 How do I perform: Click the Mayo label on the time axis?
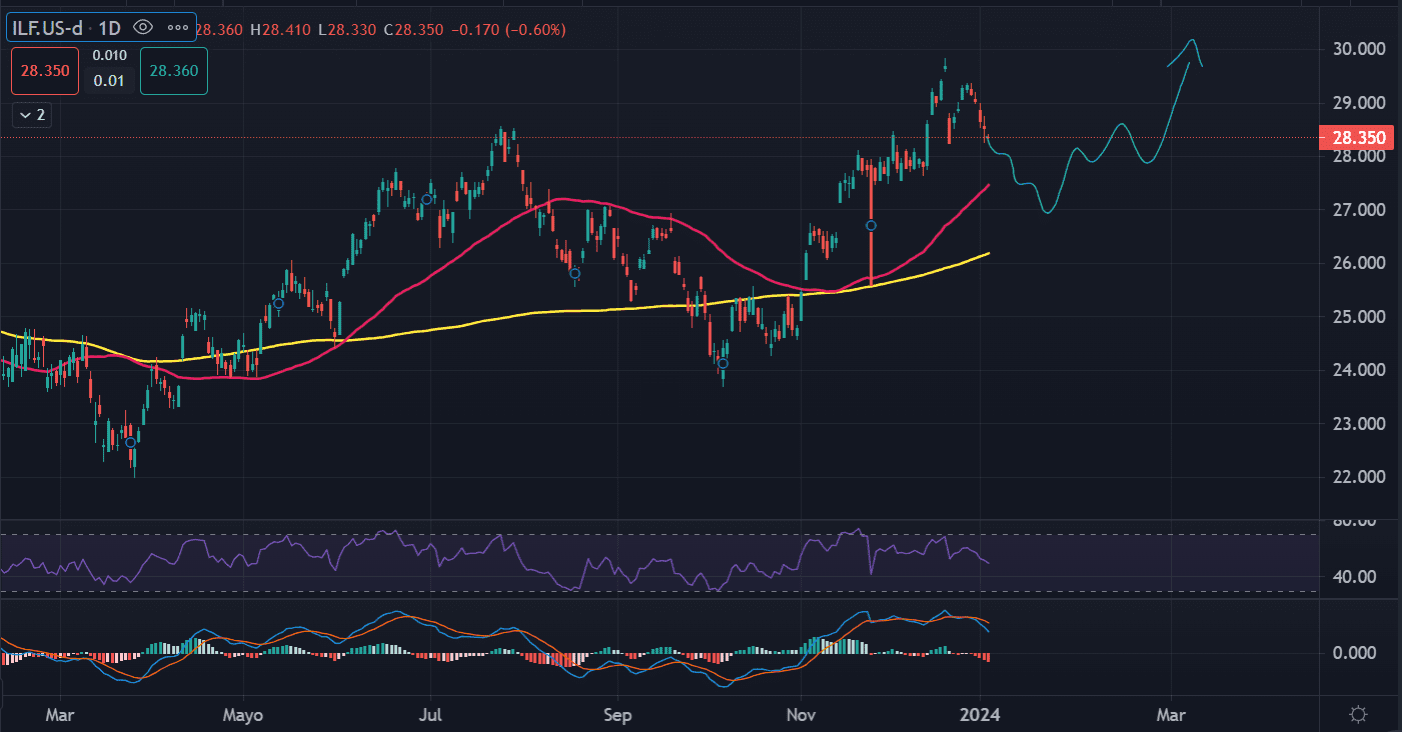coord(243,716)
